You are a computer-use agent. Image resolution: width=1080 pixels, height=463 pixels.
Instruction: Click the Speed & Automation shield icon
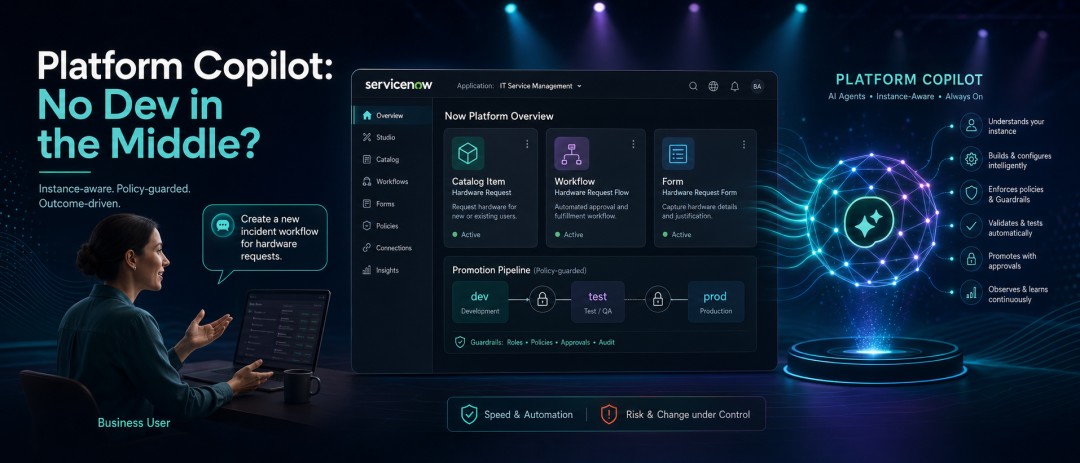(x=469, y=414)
